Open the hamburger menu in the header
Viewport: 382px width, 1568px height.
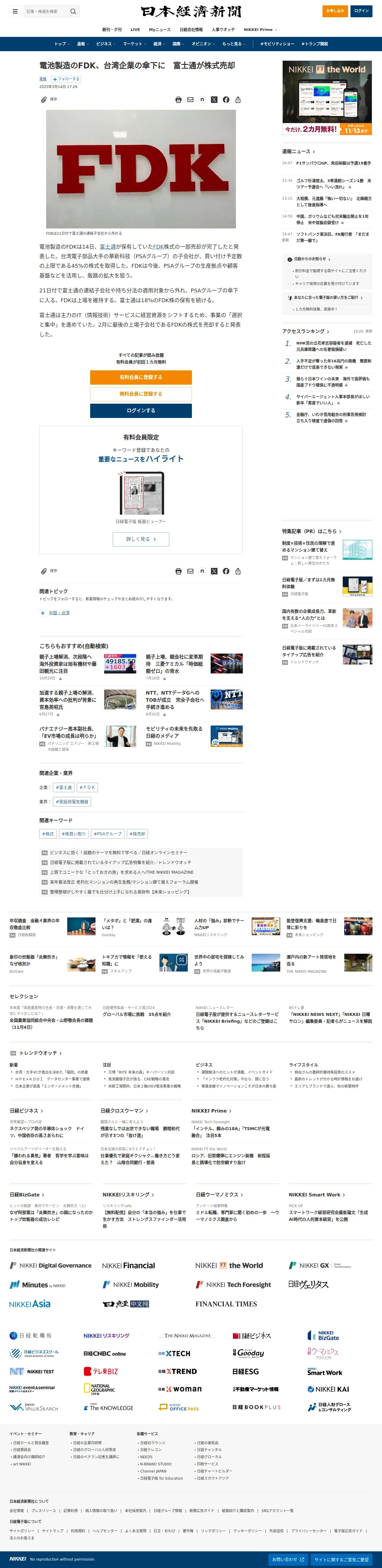pos(15,11)
